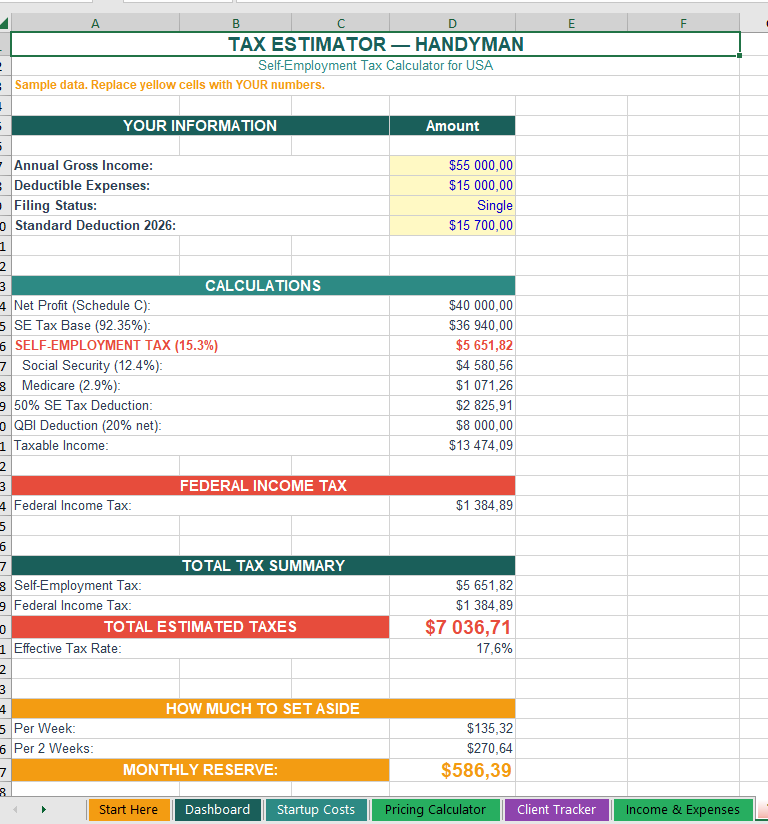The image size is (768, 824).
Task: Select column A header
Action: [x=95, y=24]
